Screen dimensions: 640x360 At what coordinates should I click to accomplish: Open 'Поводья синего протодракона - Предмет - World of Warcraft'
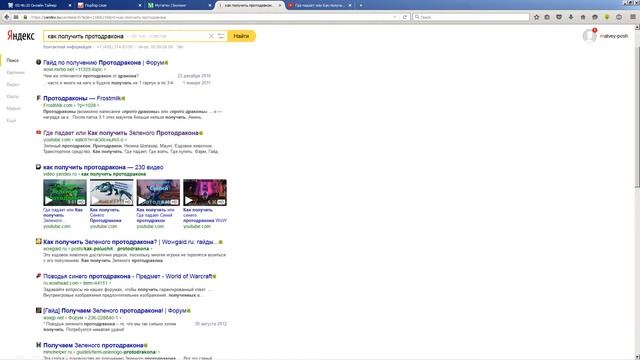click(128, 276)
